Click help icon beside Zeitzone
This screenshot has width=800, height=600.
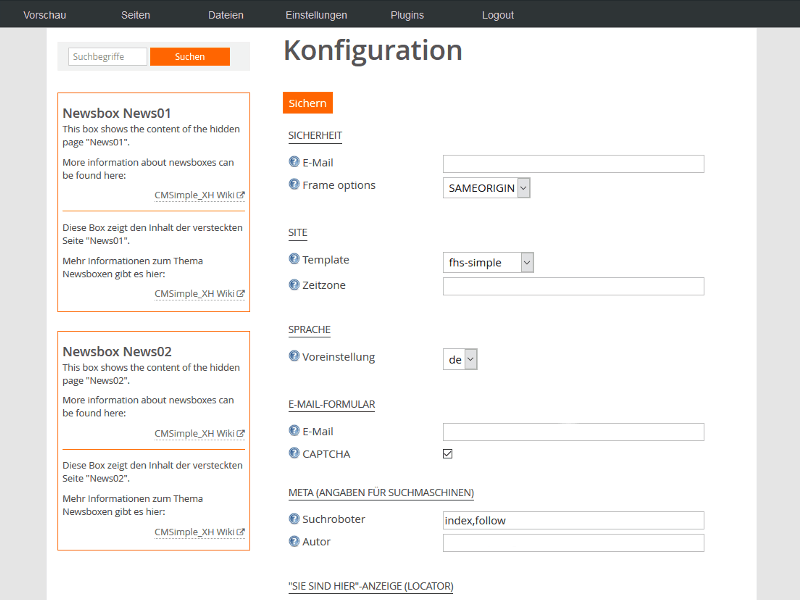click(x=294, y=284)
